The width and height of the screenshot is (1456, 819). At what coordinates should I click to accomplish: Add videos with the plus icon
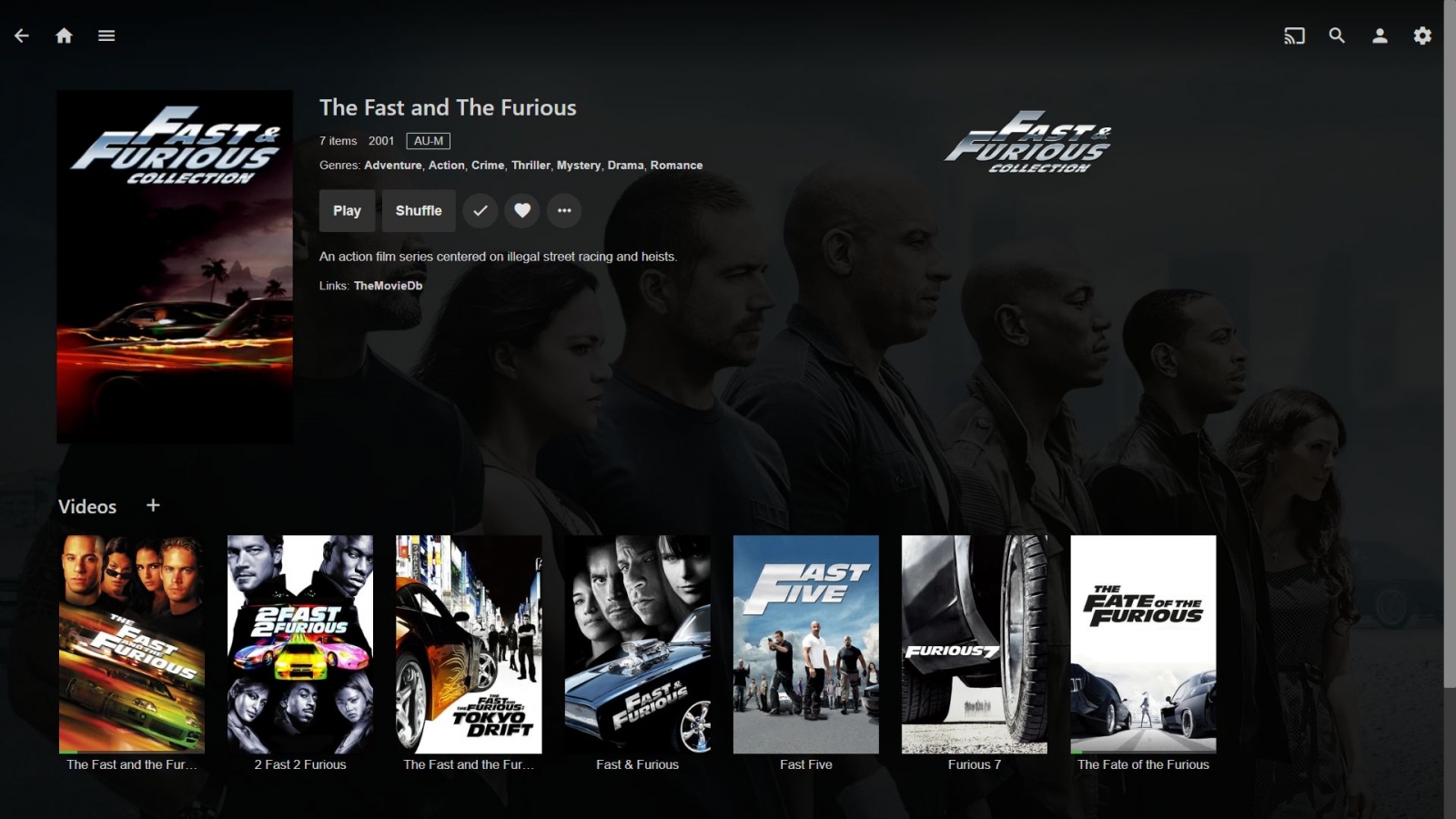[x=153, y=505]
